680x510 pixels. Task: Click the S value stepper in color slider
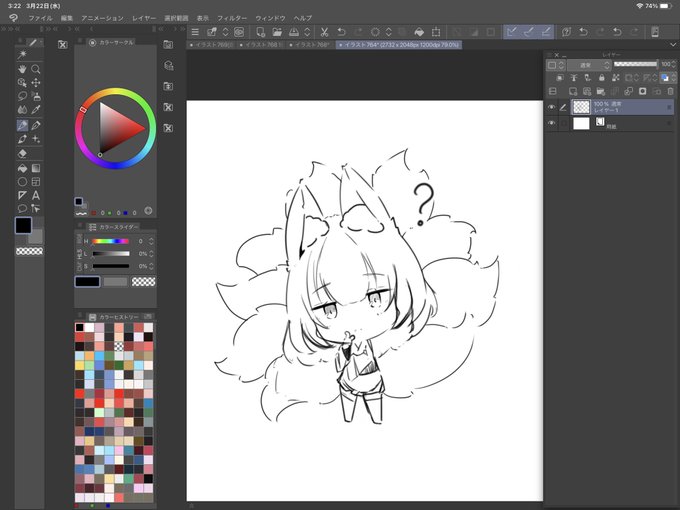click(151, 266)
